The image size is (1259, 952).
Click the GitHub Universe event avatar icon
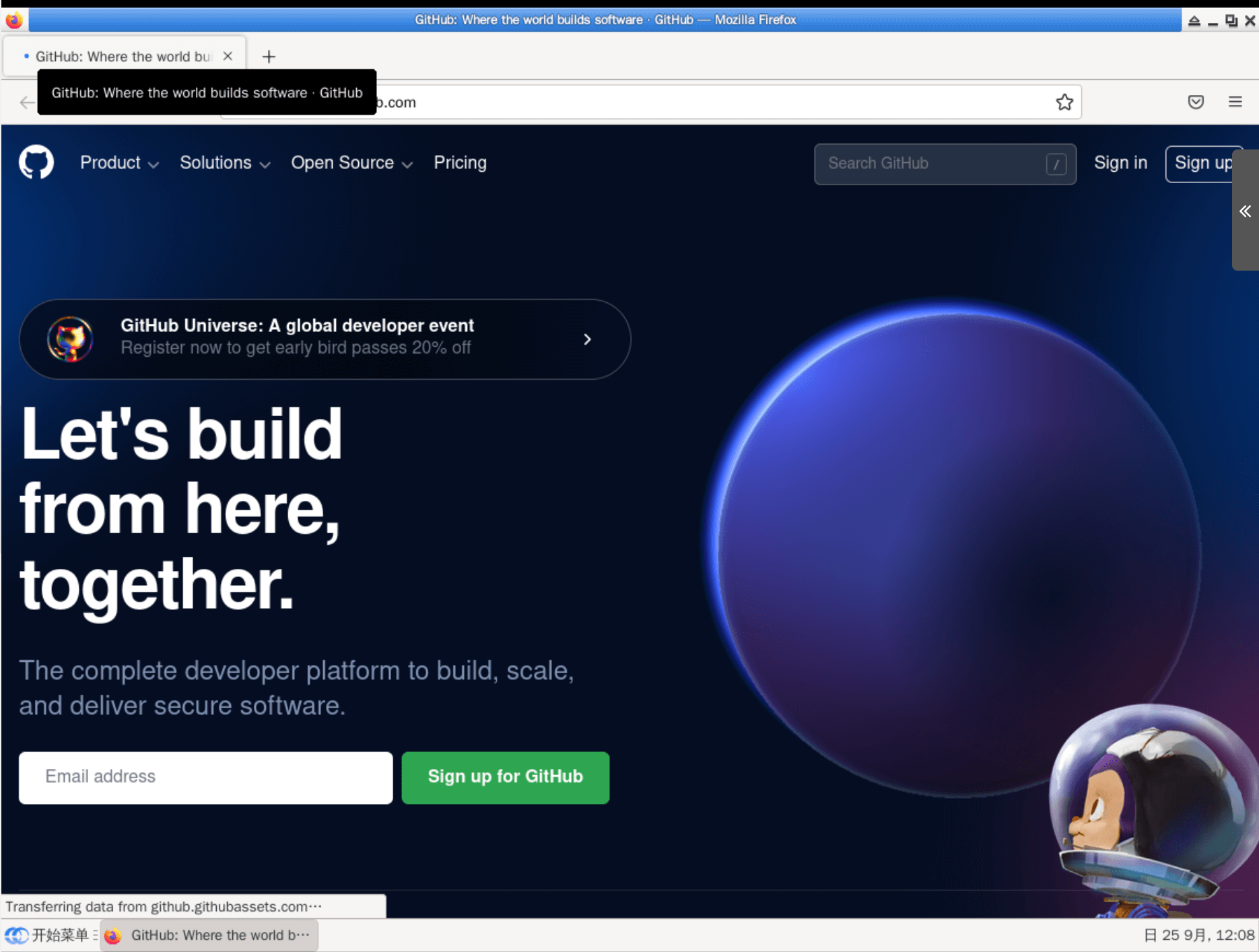[70, 339]
